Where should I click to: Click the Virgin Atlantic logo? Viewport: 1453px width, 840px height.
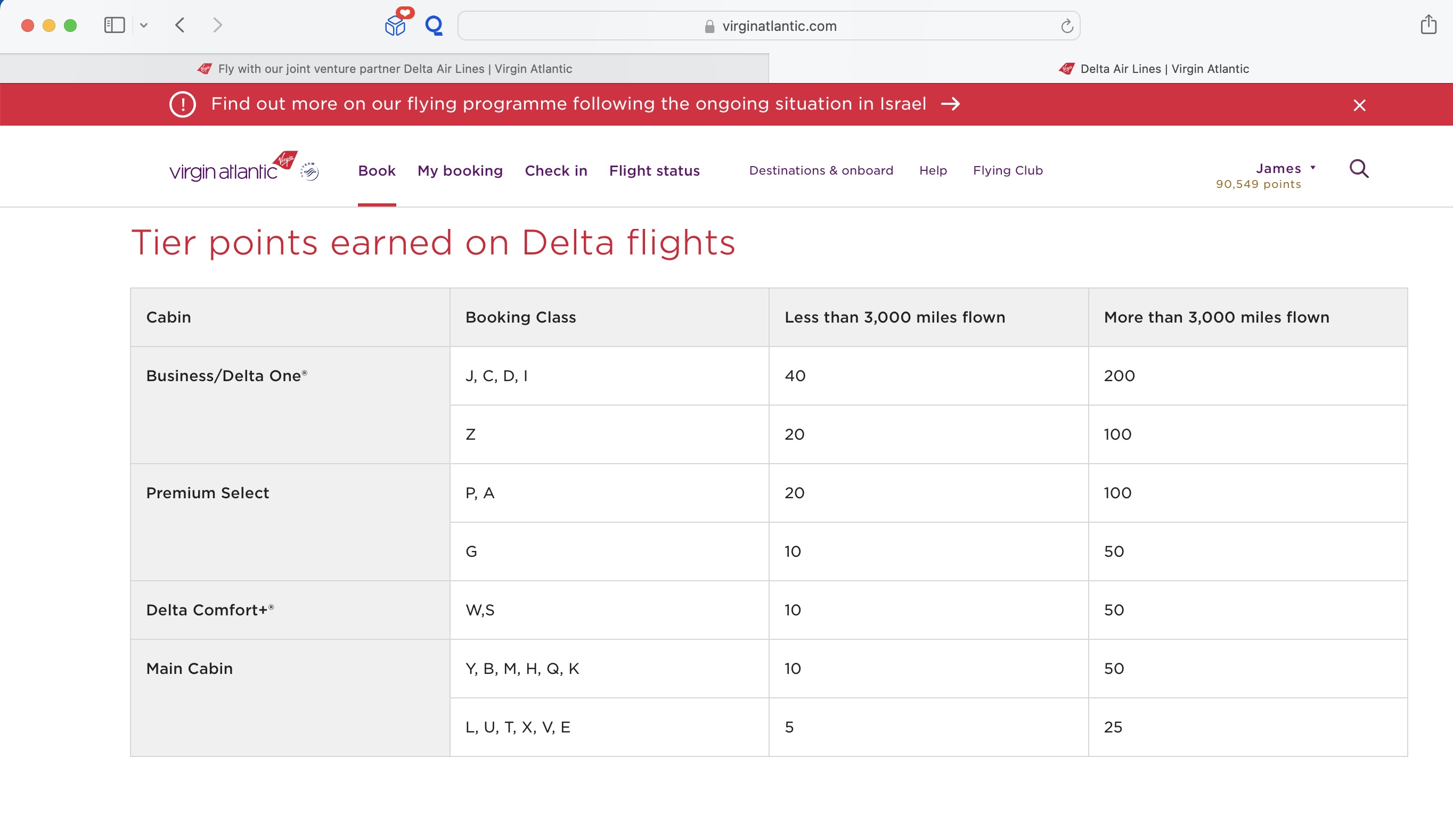(x=233, y=166)
